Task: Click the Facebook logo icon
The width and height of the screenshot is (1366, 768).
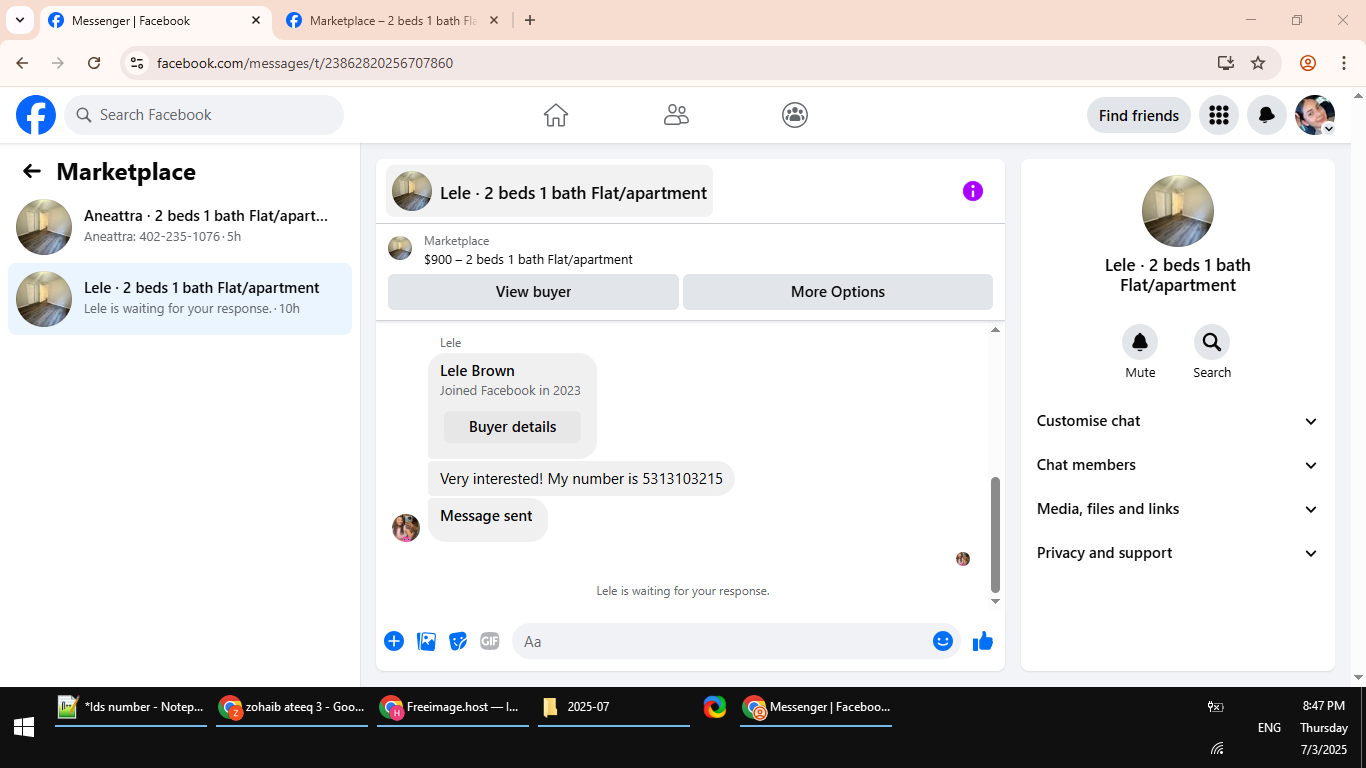Action: point(36,115)
